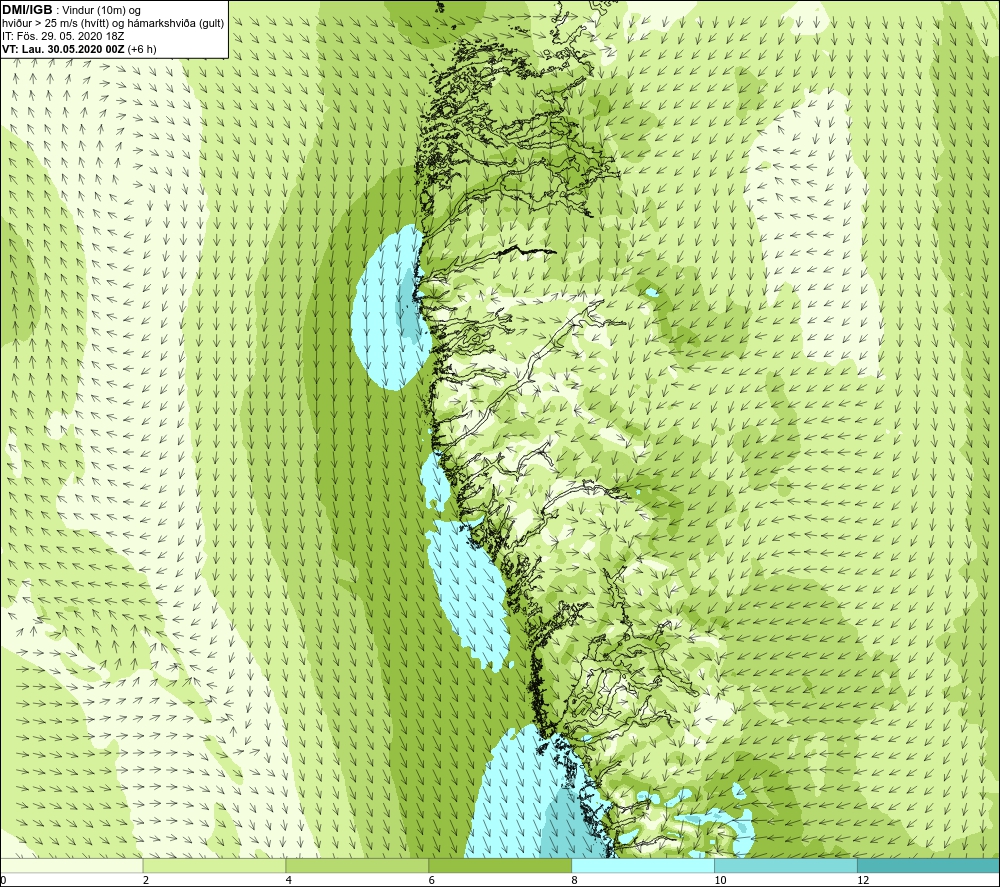The width and height of the screenshot is (1000, 887).
Task: Click the 8–10 m/s light cyan scale segment
Action: tap(643, 865)
